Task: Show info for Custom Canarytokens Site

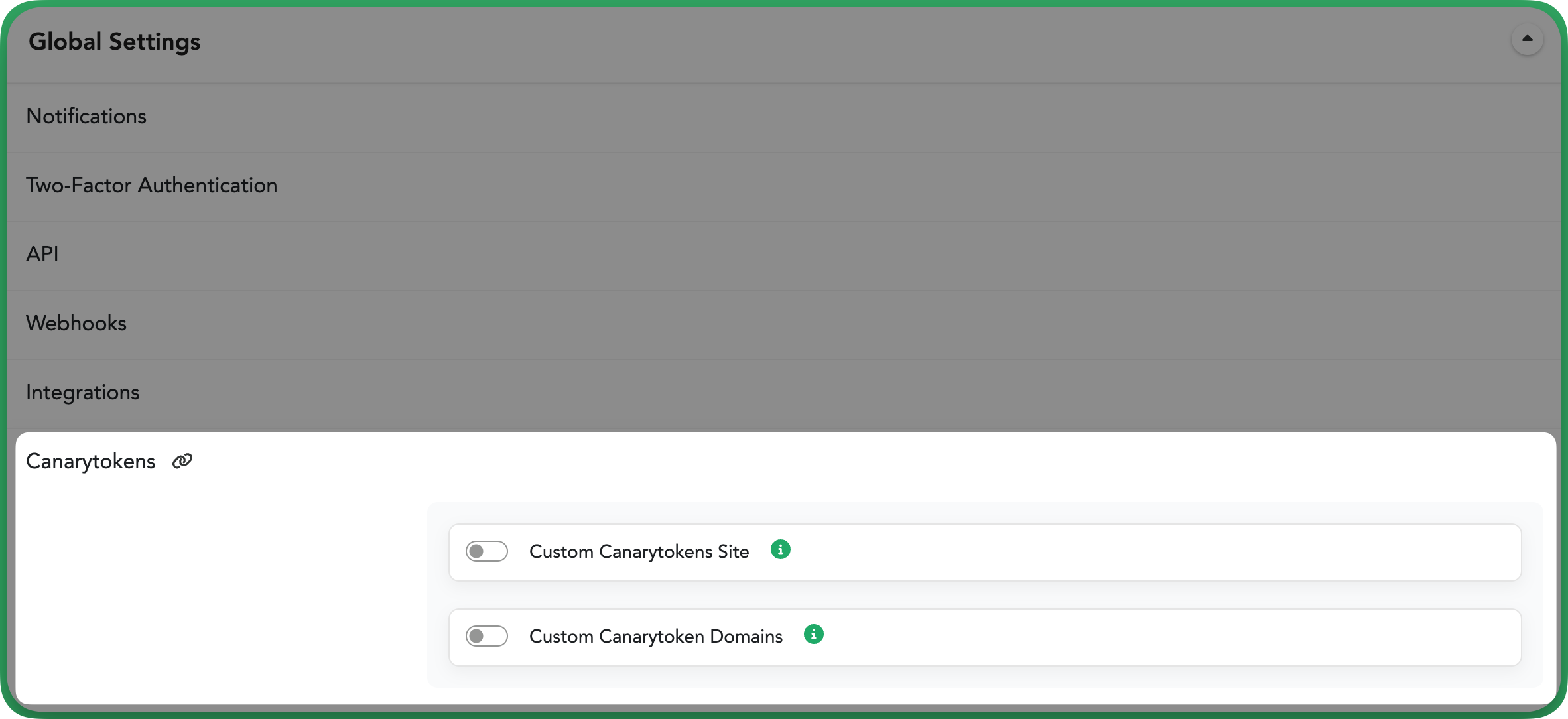Action: (x=780, y=550)
